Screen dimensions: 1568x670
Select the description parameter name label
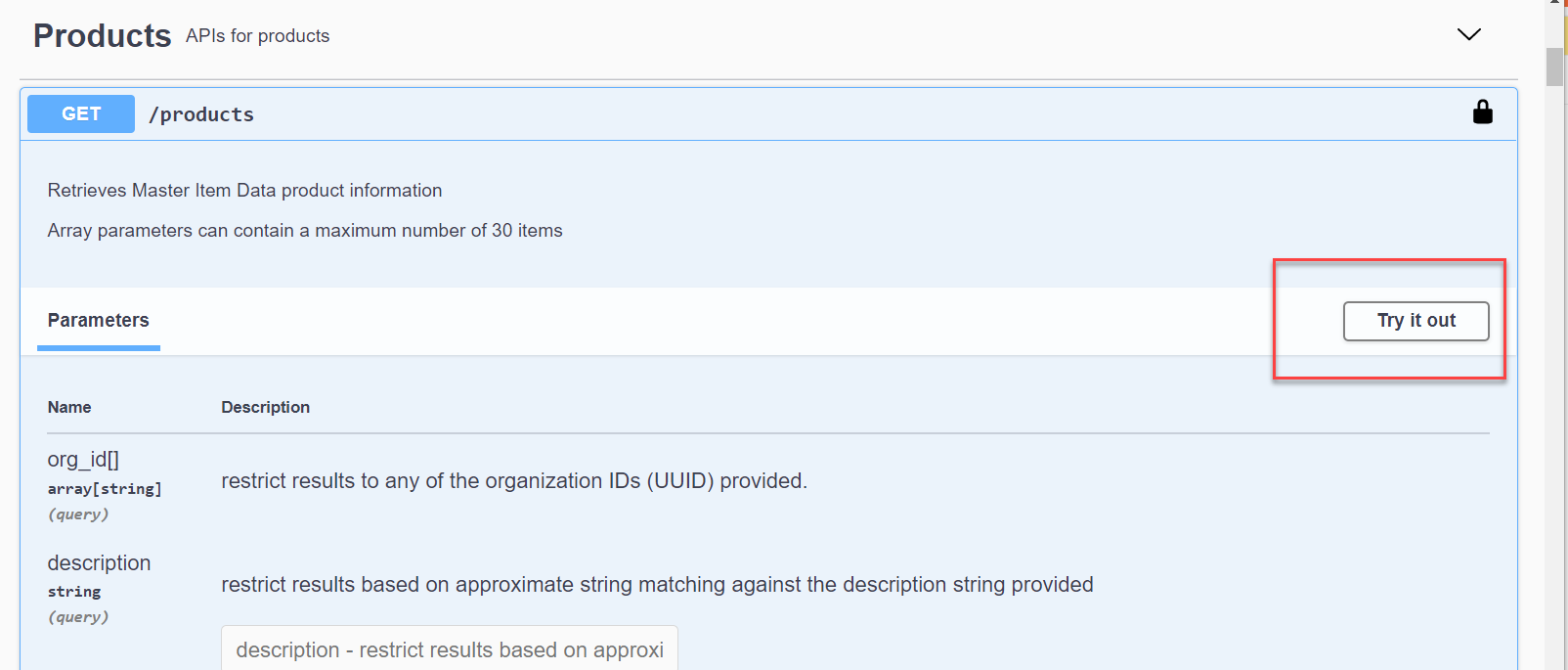(x=99, y=562)
